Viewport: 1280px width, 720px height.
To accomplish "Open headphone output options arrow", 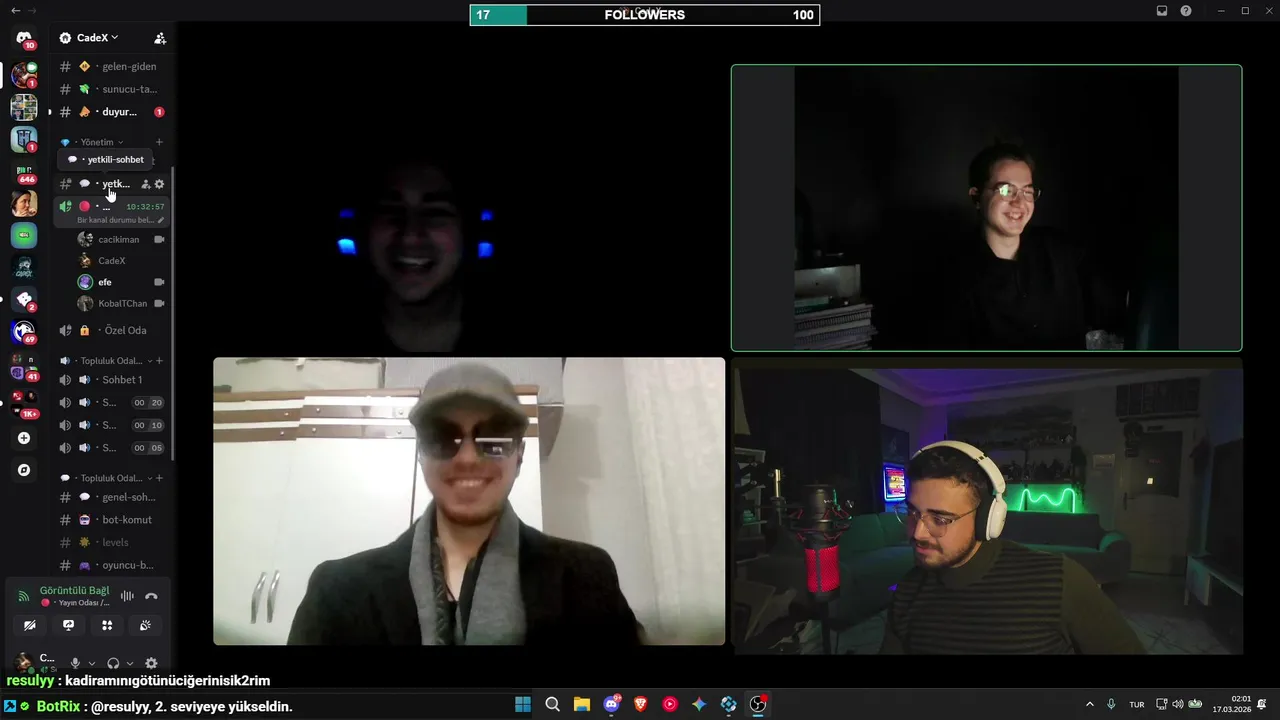I will [x=130, y=663].
